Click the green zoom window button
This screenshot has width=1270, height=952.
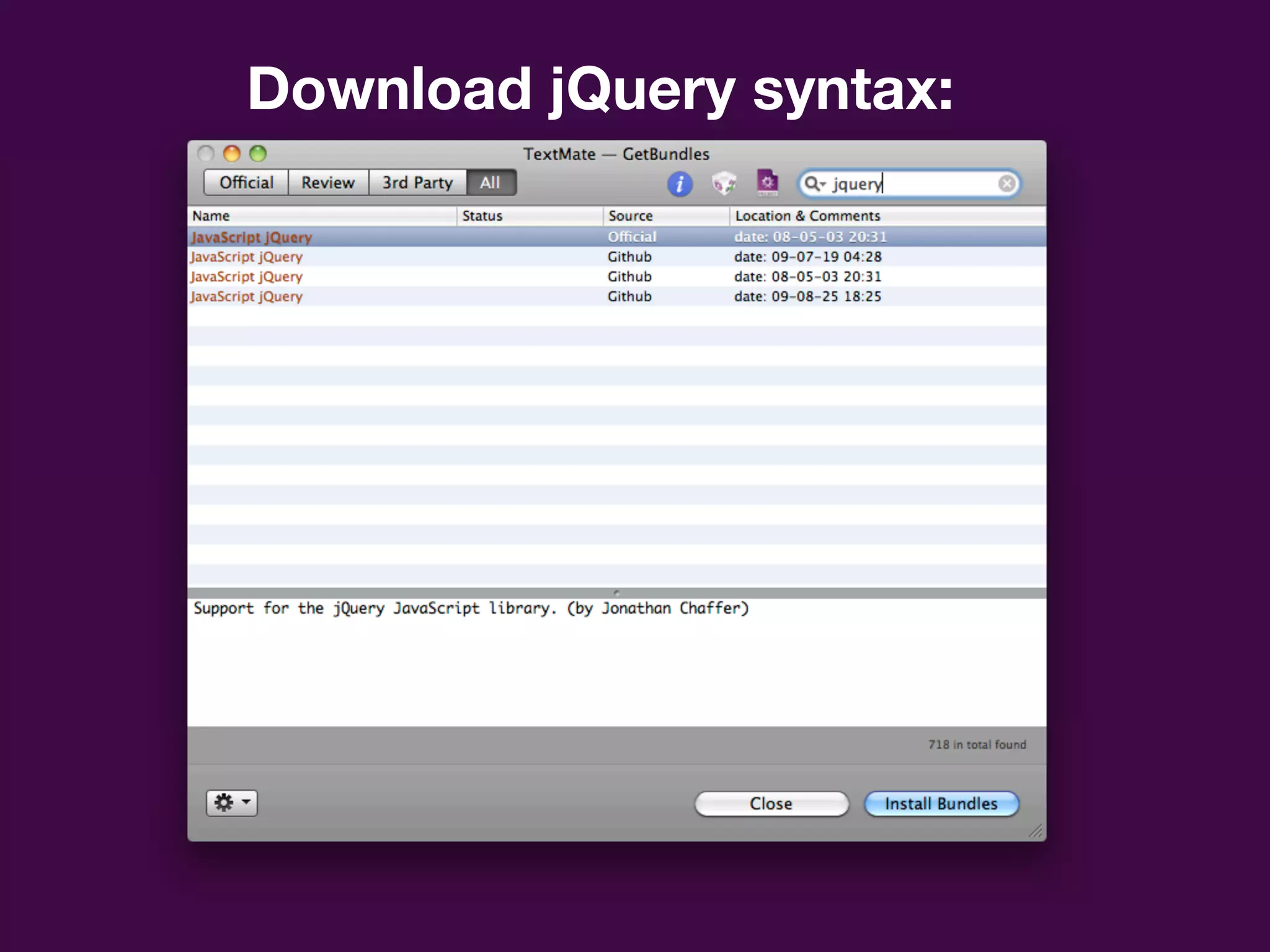point(258,153)
